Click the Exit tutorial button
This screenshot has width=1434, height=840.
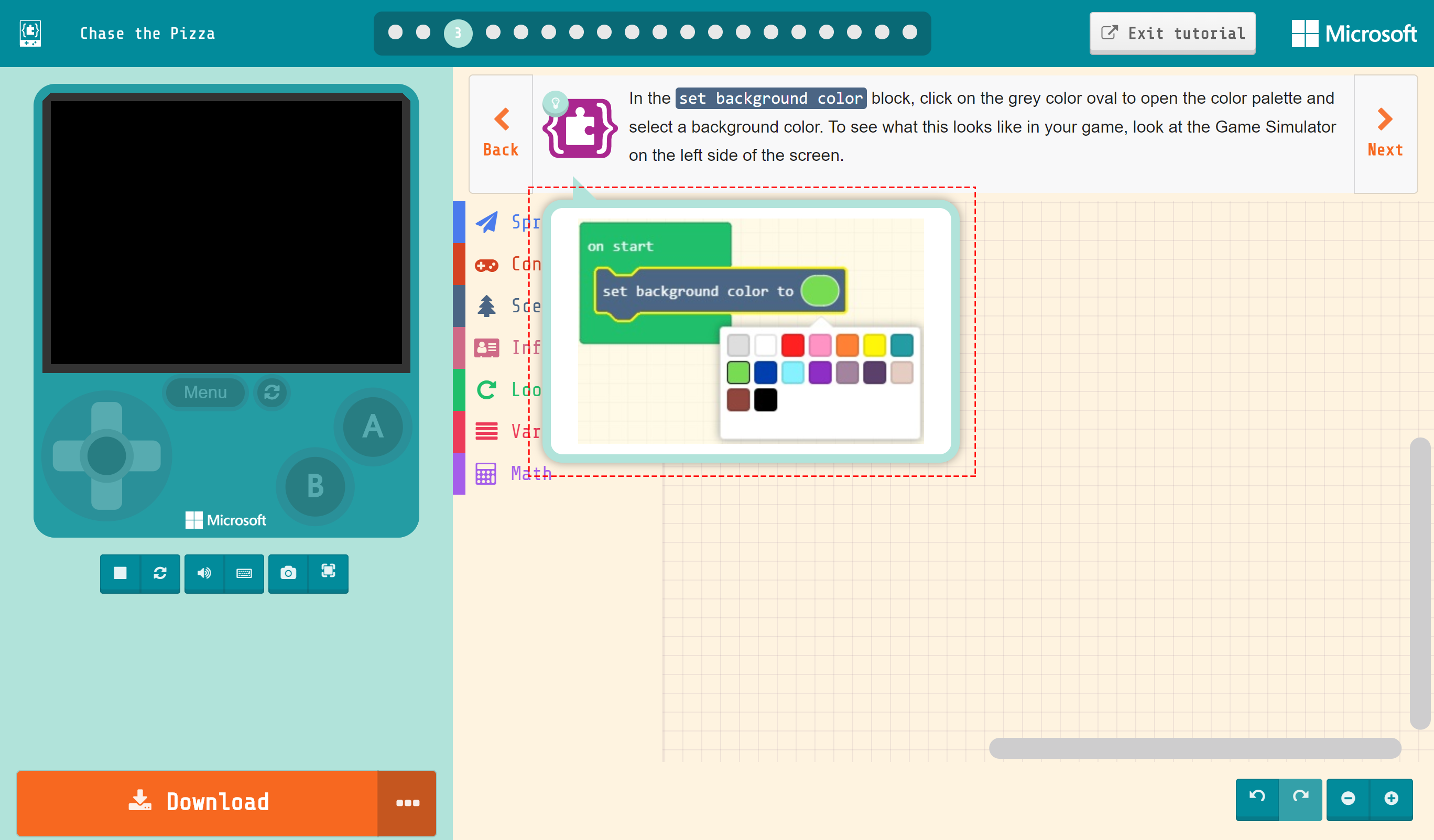tap(1172, 33)
